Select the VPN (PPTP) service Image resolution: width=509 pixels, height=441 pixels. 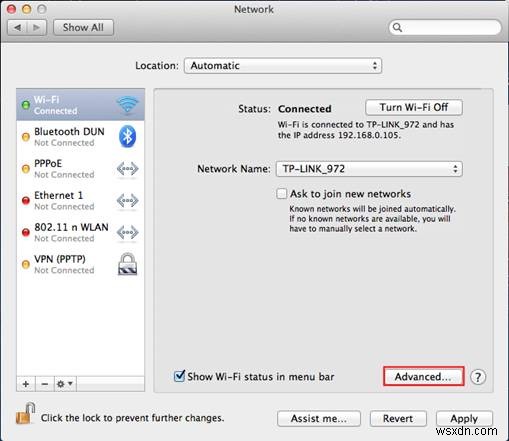pos(80,264)
